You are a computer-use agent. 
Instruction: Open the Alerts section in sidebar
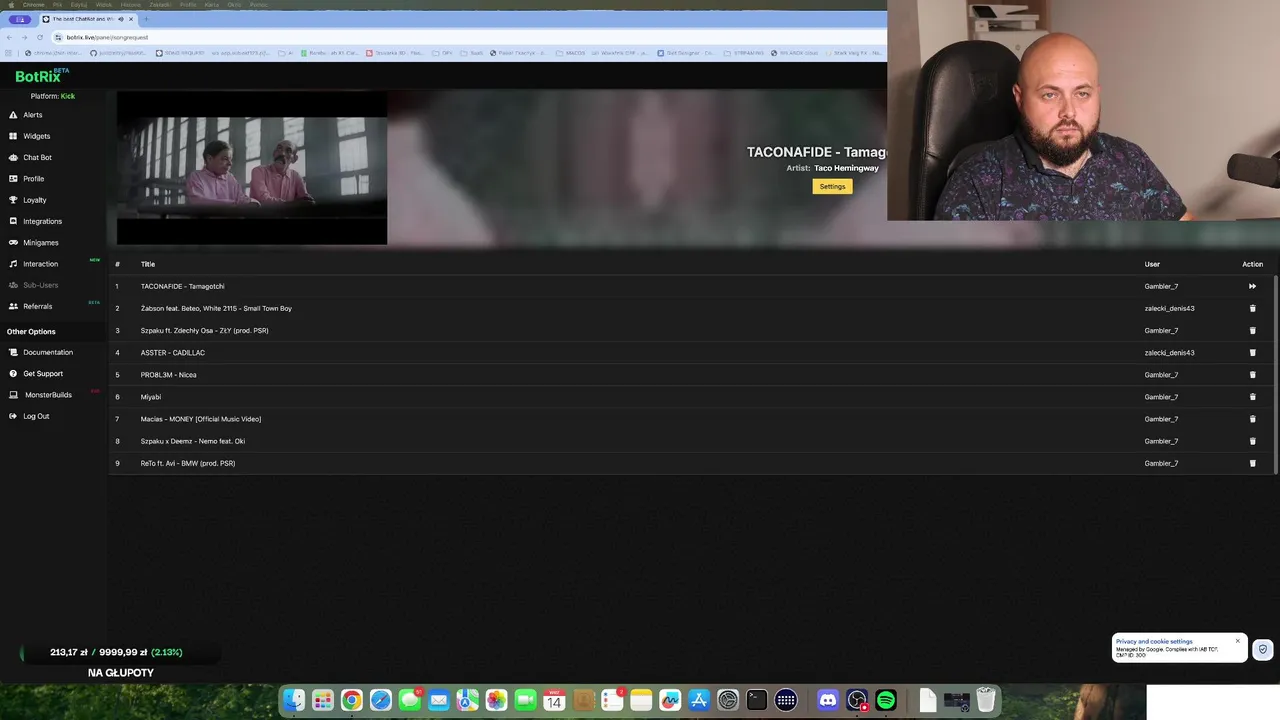tap(32, 115)
